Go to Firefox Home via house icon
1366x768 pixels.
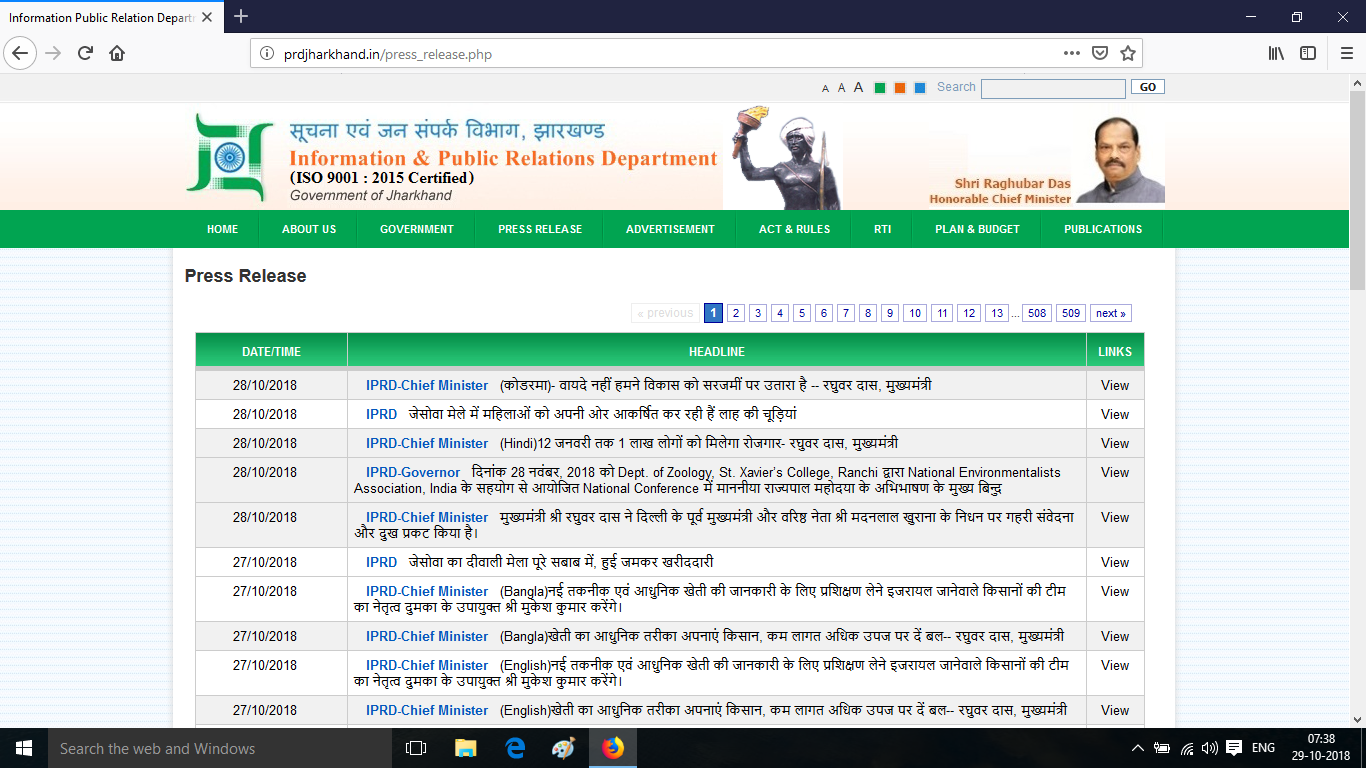pos(117,53)
